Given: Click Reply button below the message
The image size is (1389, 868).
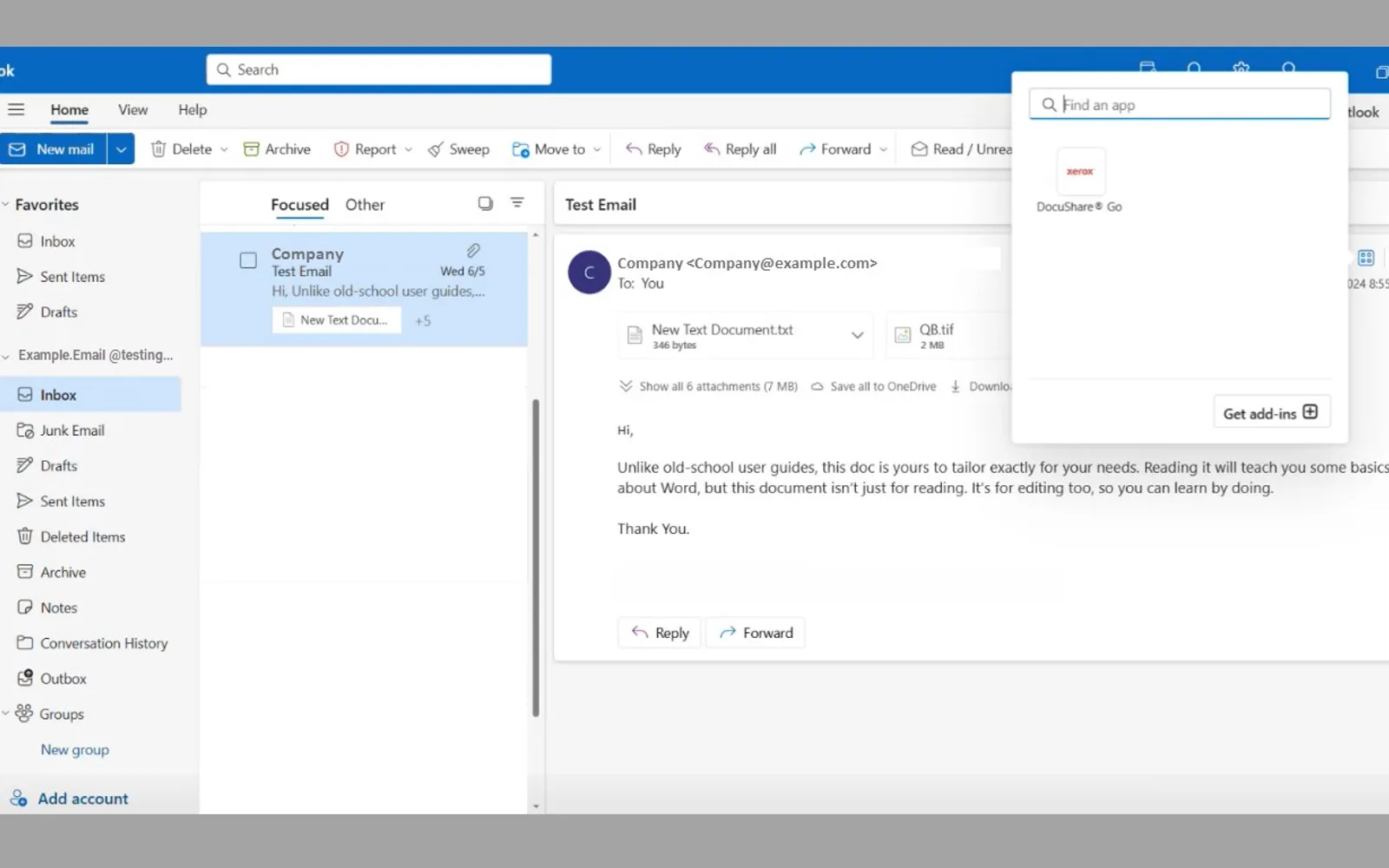Looking at the screenshot, I should [660, 633].
